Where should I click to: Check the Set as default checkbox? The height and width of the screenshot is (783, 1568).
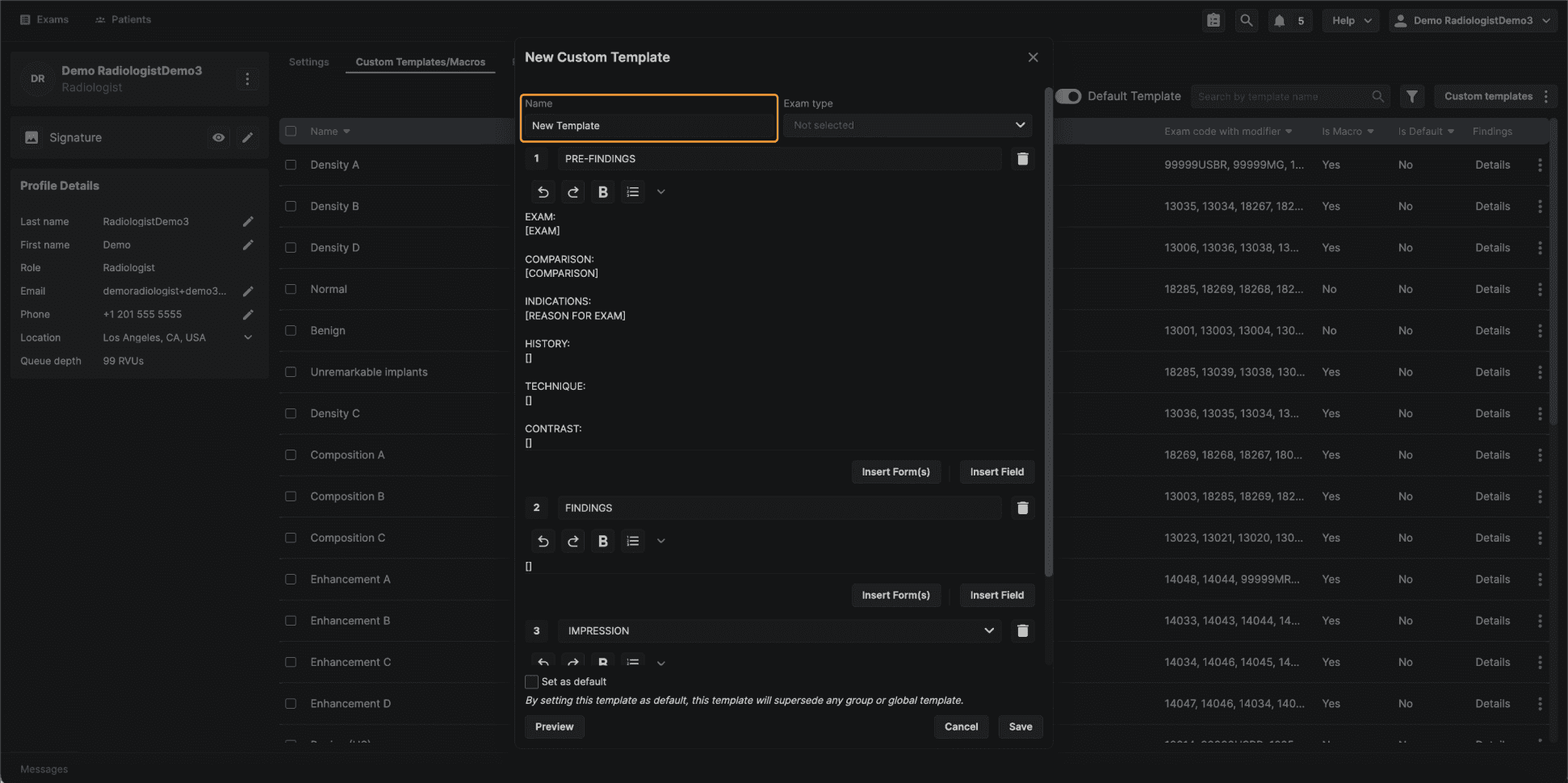pos(531,682)
